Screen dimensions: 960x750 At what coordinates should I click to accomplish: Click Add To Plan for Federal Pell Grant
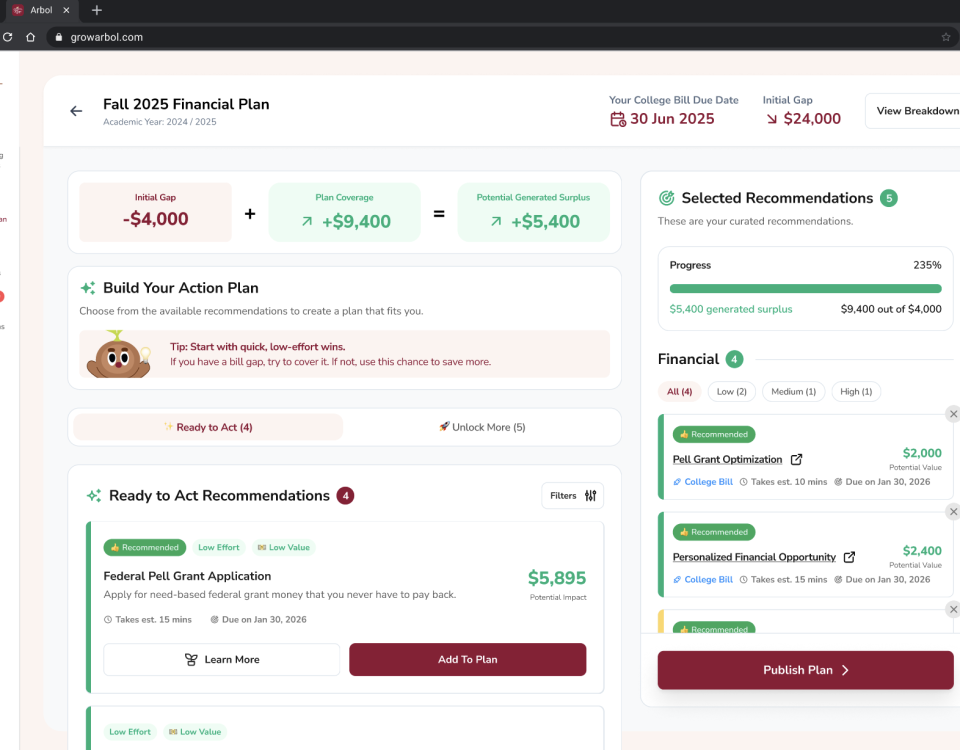[467, 659]
